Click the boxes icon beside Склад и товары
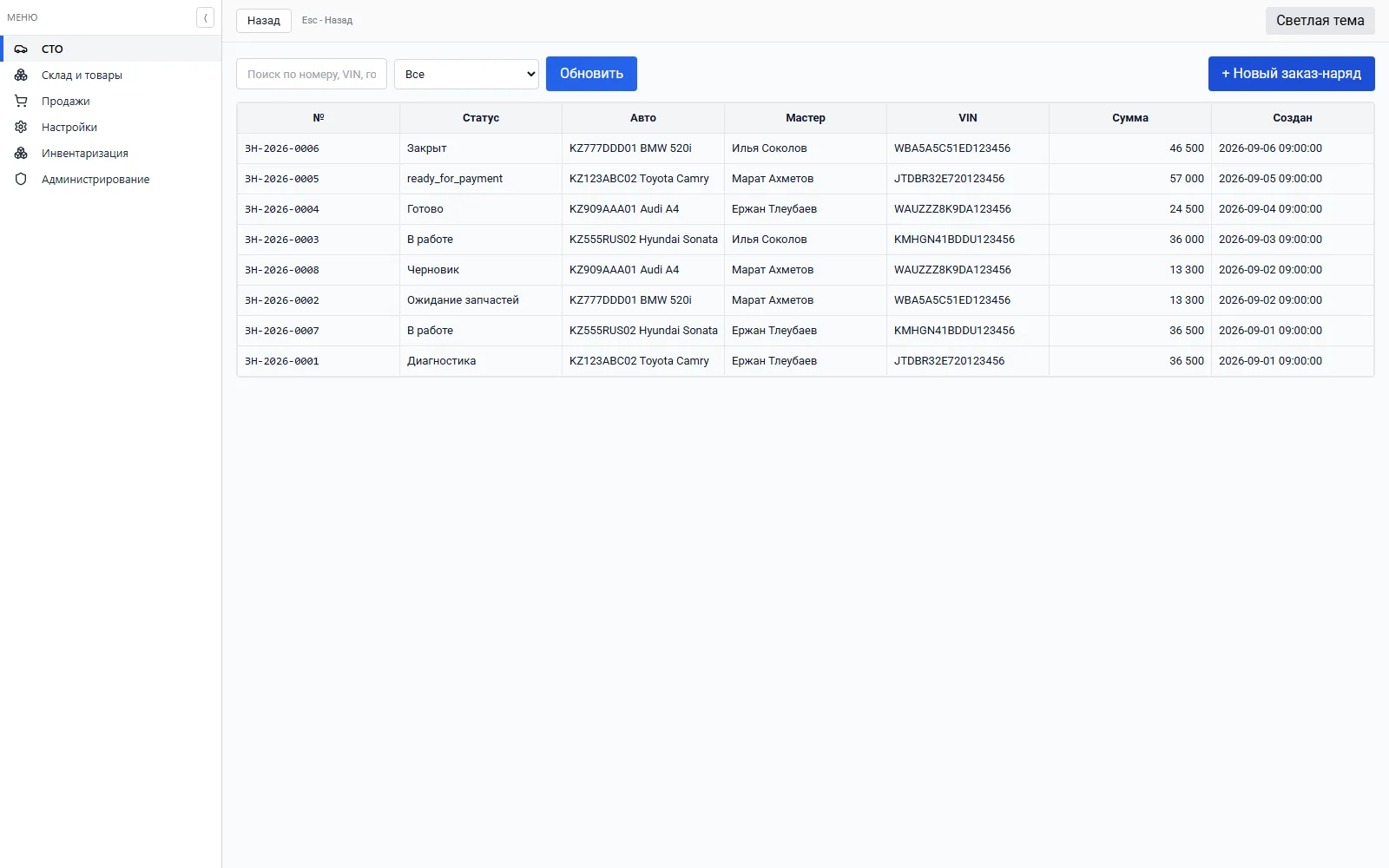Viewport: 1389px width, 868px height. 21,75
